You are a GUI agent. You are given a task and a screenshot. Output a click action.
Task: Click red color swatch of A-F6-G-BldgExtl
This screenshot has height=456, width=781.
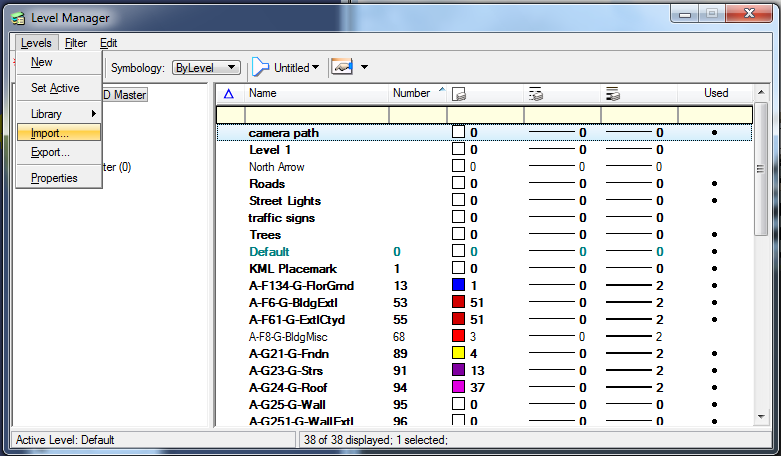coord(458,302)
